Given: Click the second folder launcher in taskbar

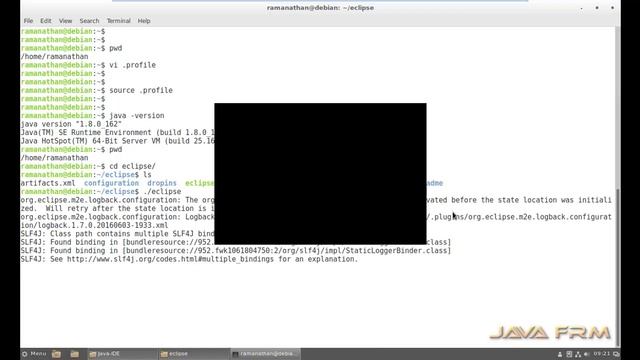Looking at the screenshot, I should click(x=75, y=354).
